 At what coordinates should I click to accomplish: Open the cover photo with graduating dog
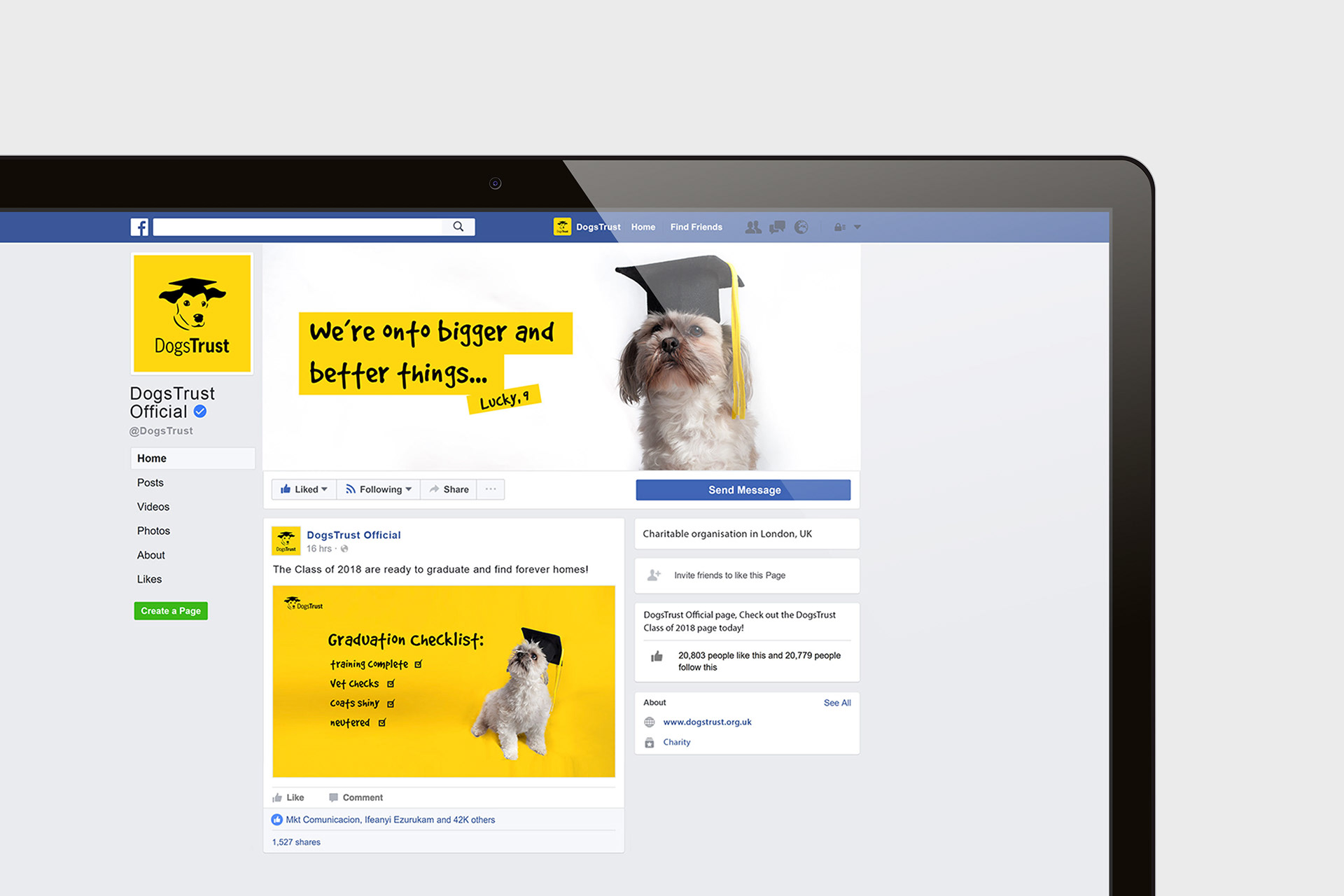point(561,357)
